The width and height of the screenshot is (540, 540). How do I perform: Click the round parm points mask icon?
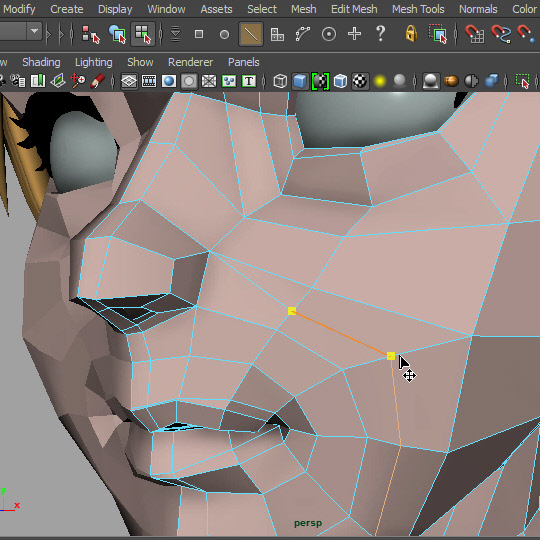pos(224,34)
